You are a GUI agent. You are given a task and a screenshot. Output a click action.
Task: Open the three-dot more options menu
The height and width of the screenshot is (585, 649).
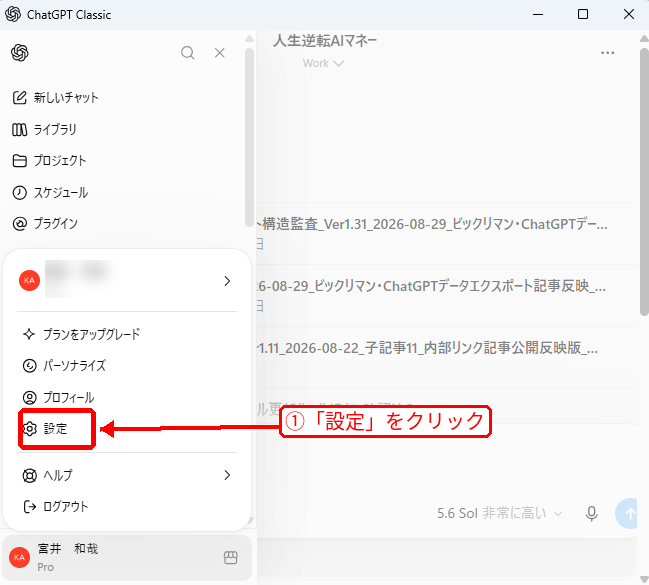(x=608, y=53)
